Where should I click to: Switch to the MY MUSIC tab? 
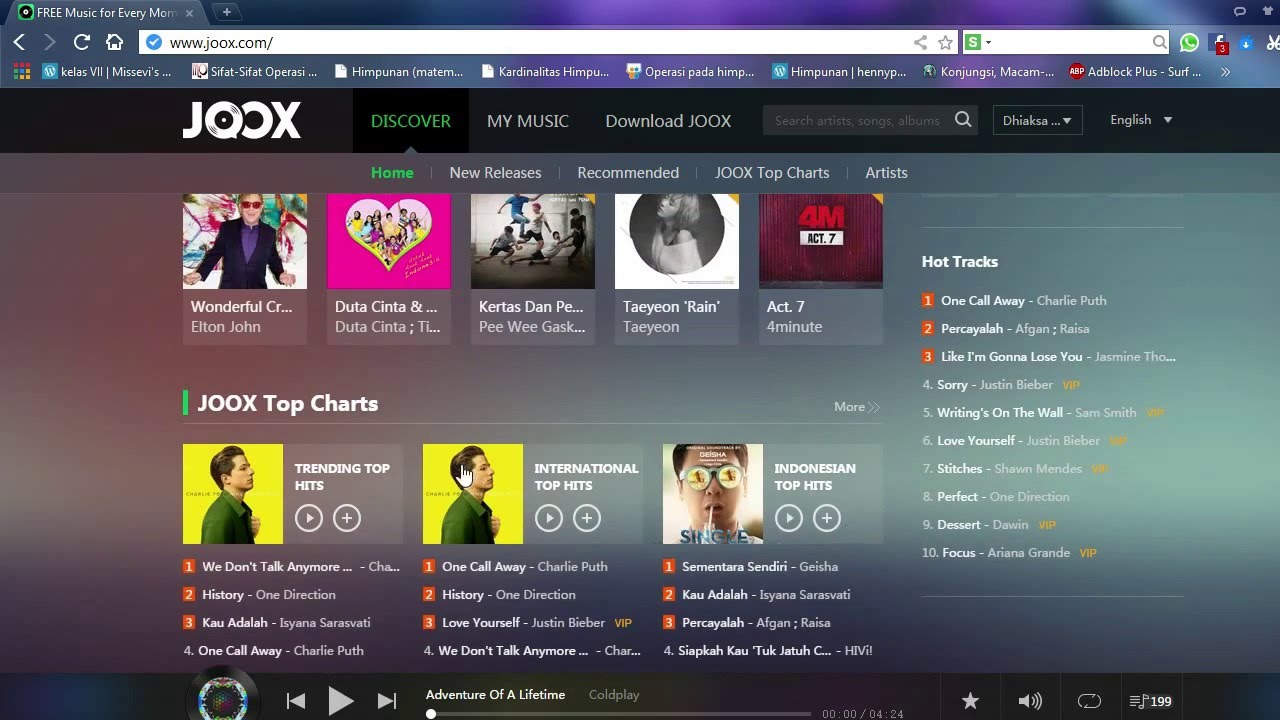tap(528, 120)
